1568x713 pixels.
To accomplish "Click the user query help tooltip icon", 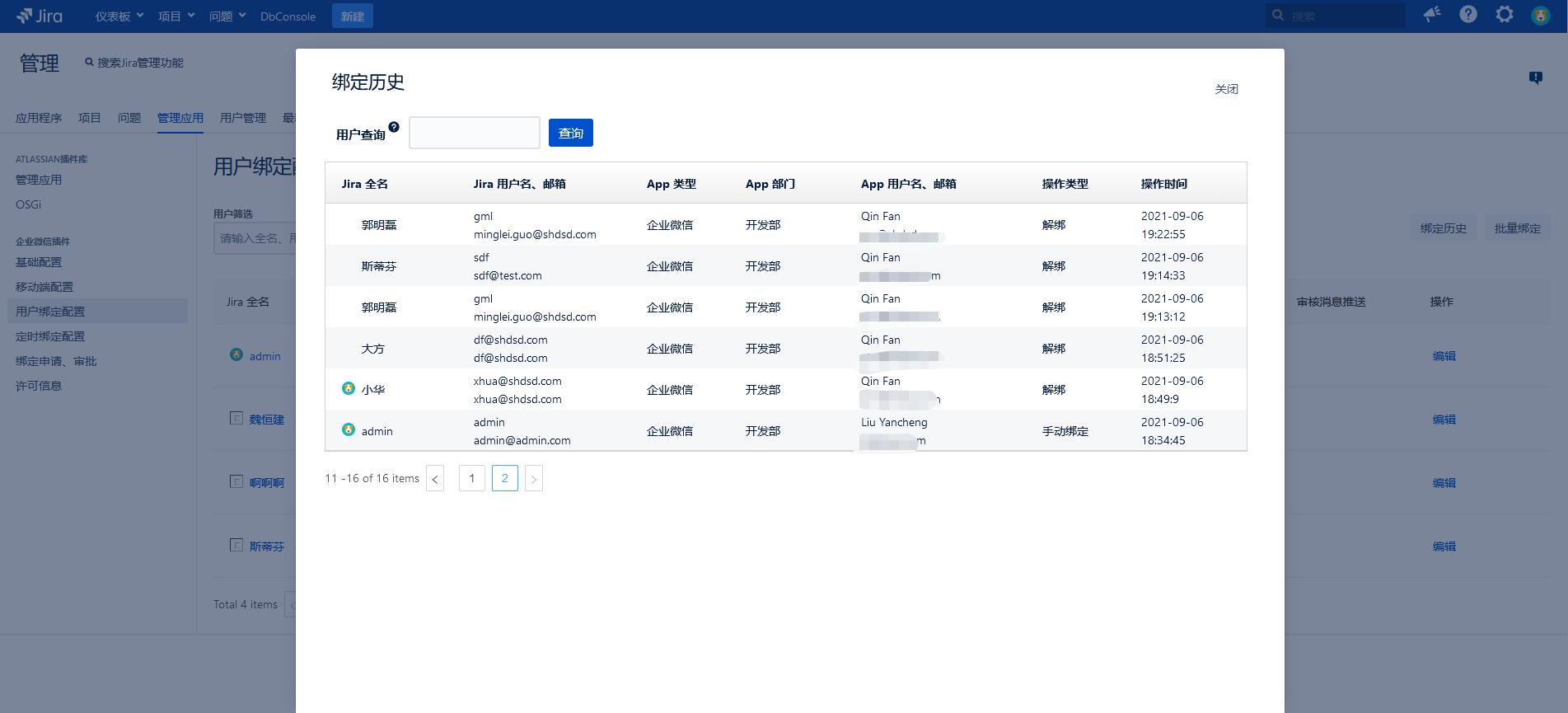I will [x=394, y=127].
